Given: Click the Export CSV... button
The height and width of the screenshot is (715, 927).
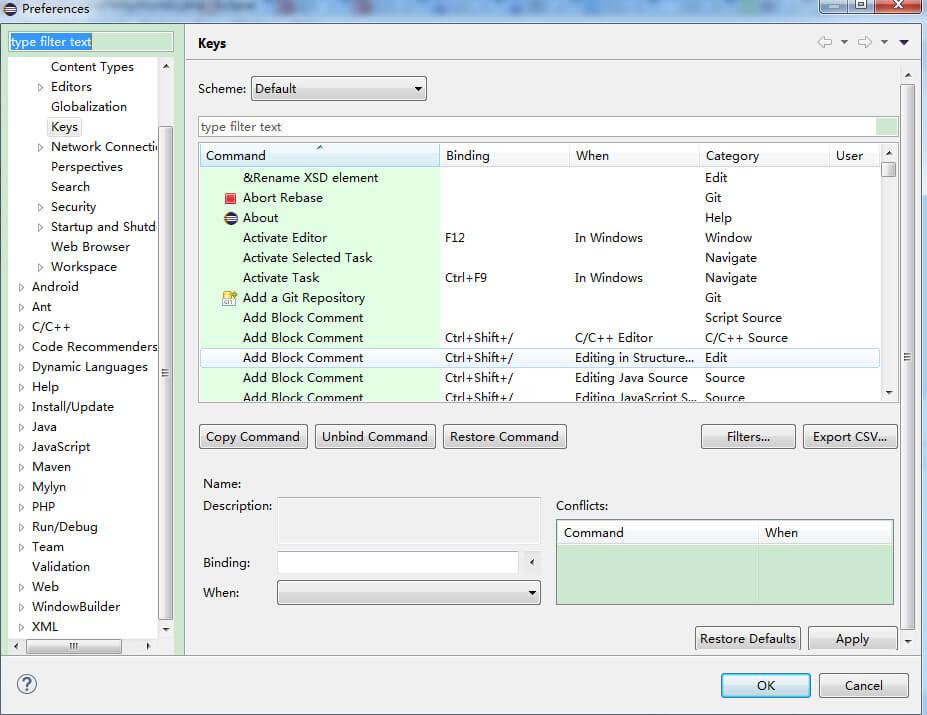Looking at the screenshot, I should pos(850,437).
